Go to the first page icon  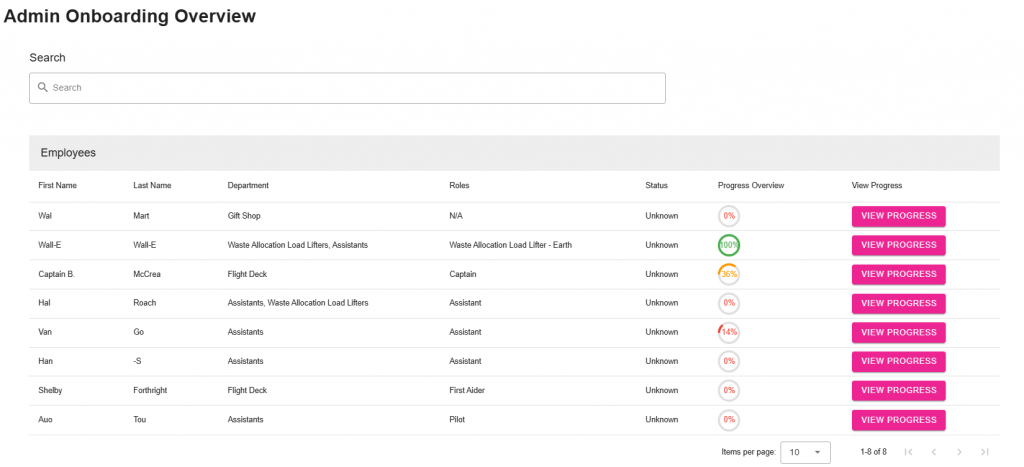click(x=908, y=452)
